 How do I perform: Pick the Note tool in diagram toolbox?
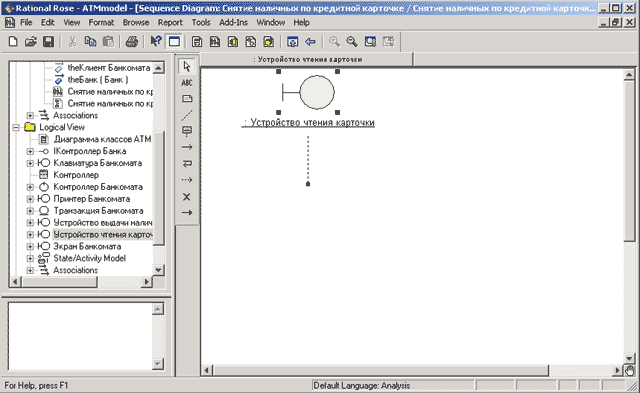[x=187, y=99]
